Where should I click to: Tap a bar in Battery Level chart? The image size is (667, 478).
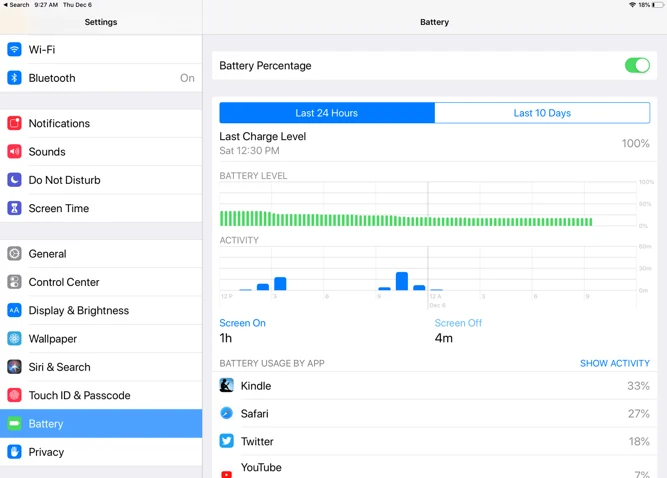[300, 219]
